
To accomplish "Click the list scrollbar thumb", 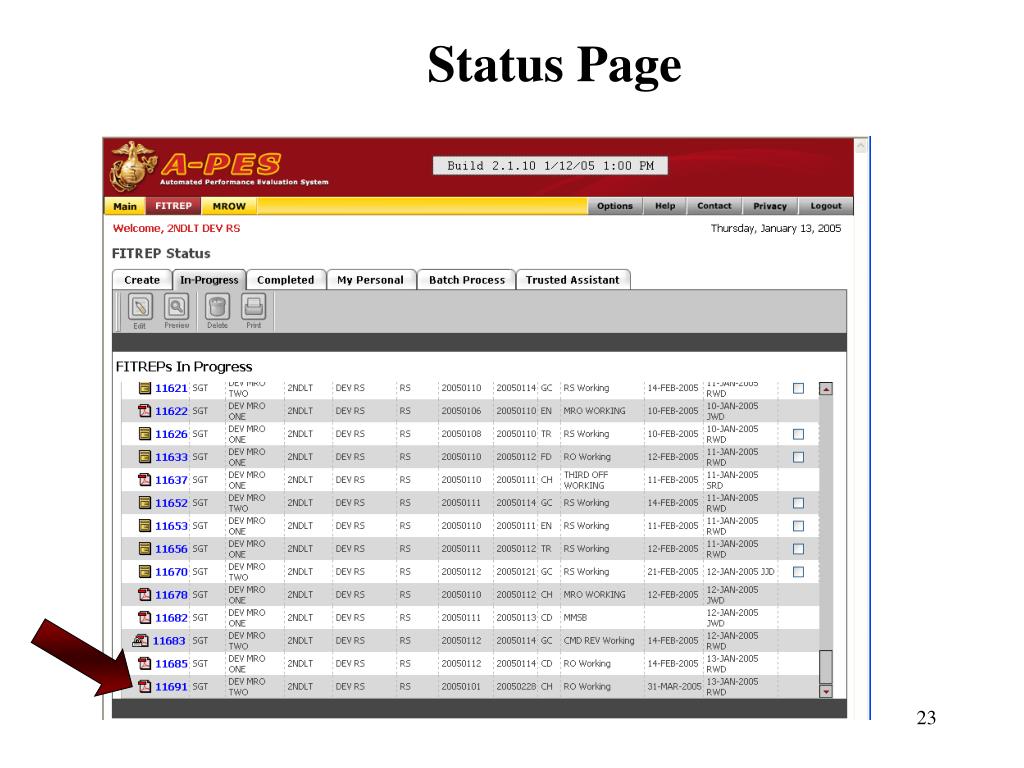I will click(825, 666).
